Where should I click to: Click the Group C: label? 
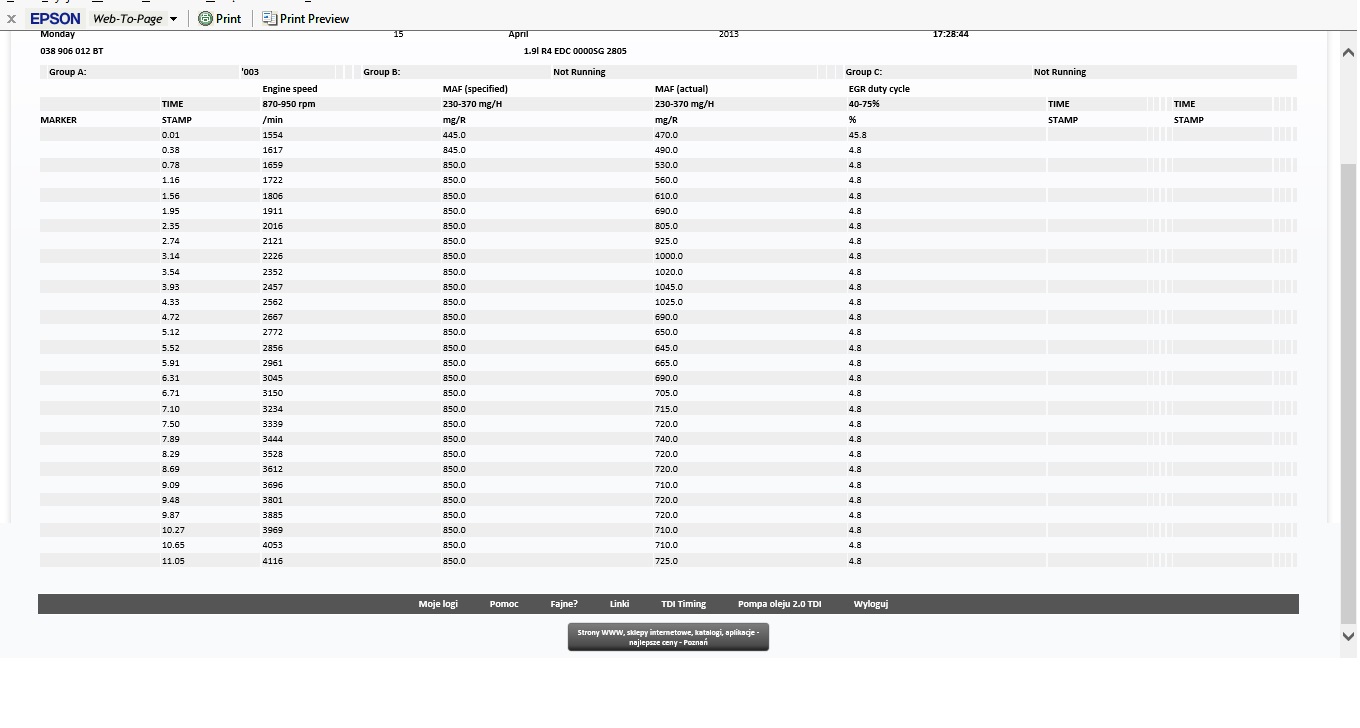pyautogui.click(x=864, y=72)
